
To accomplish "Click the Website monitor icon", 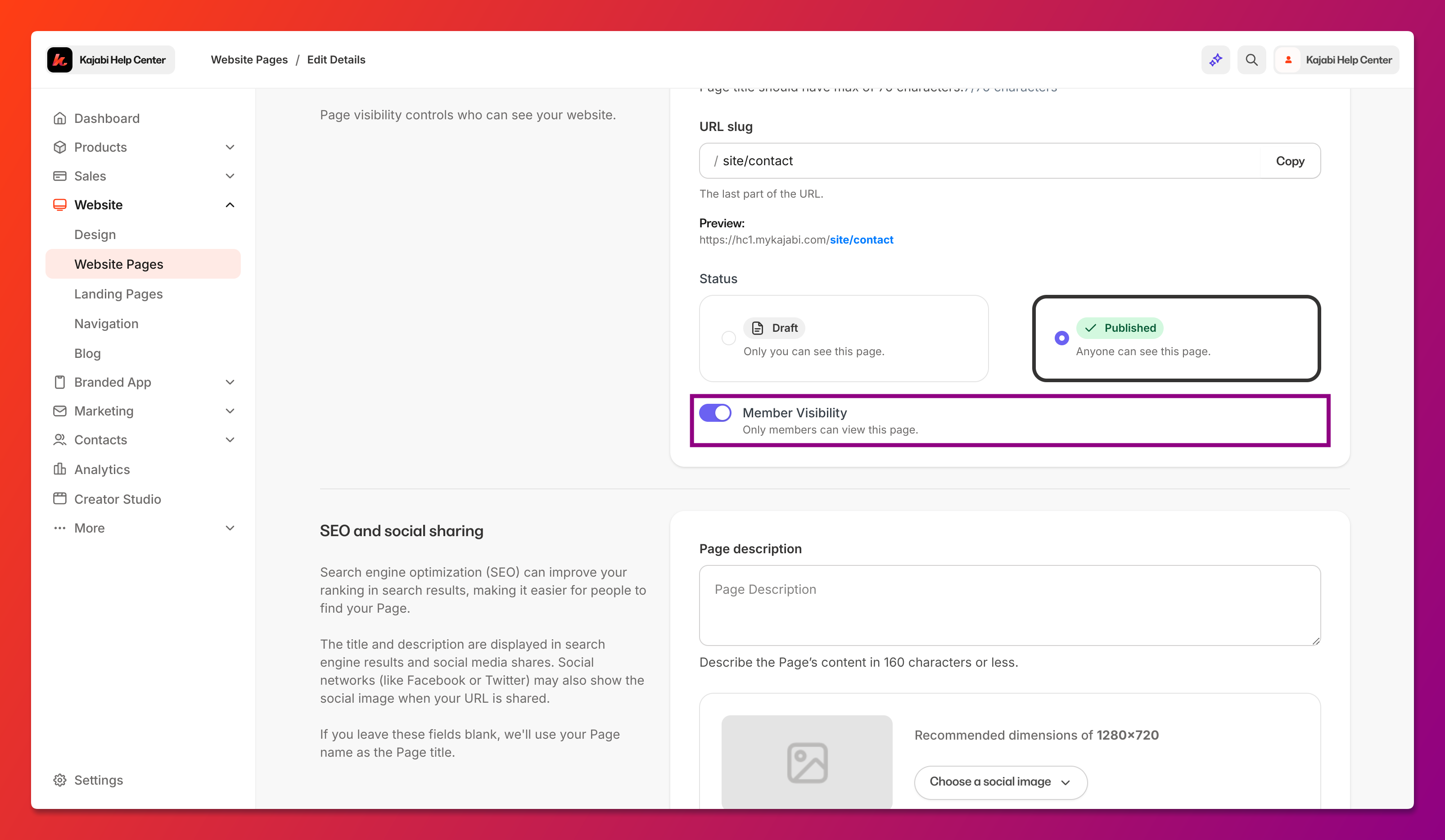I will tap(59, 205).
